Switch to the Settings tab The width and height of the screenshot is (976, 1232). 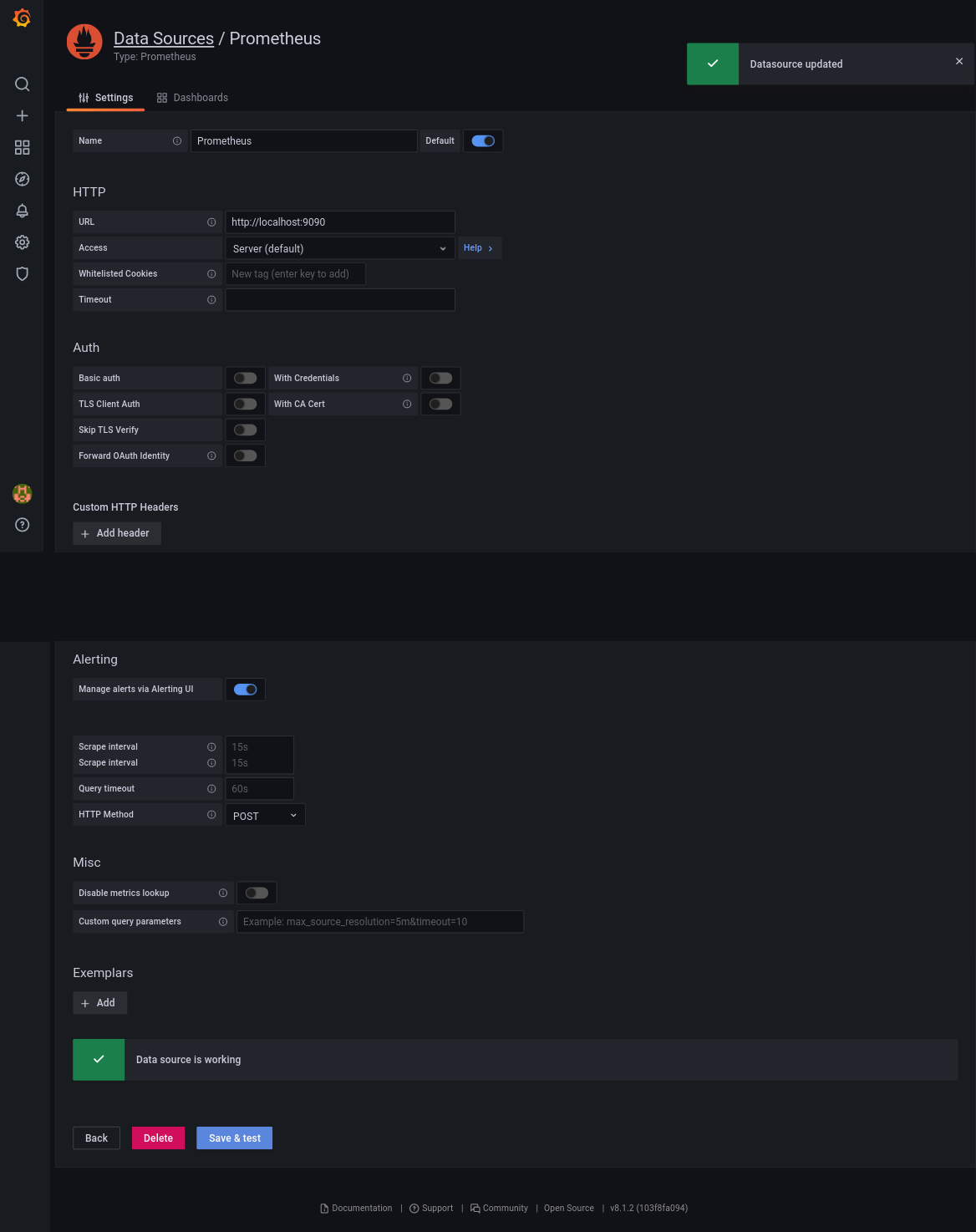tap(106, 98)
